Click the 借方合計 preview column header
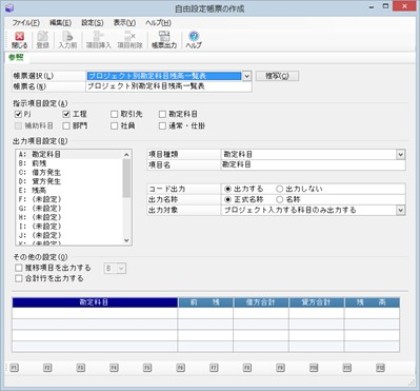The image size is (420, 391). [261, 302]
